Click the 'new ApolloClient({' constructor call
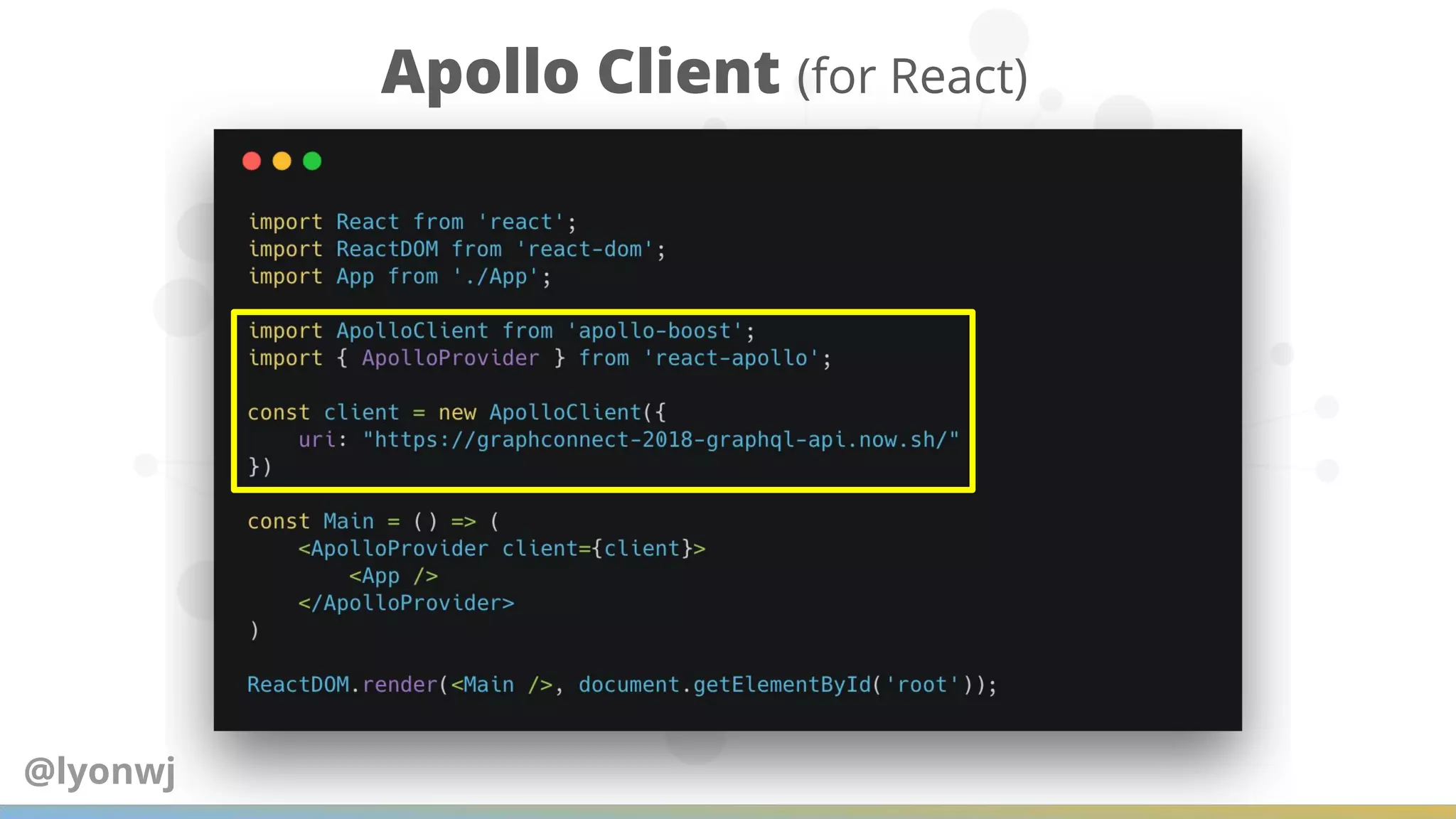Screen dimensions: 1456x819 click(552, 413)
